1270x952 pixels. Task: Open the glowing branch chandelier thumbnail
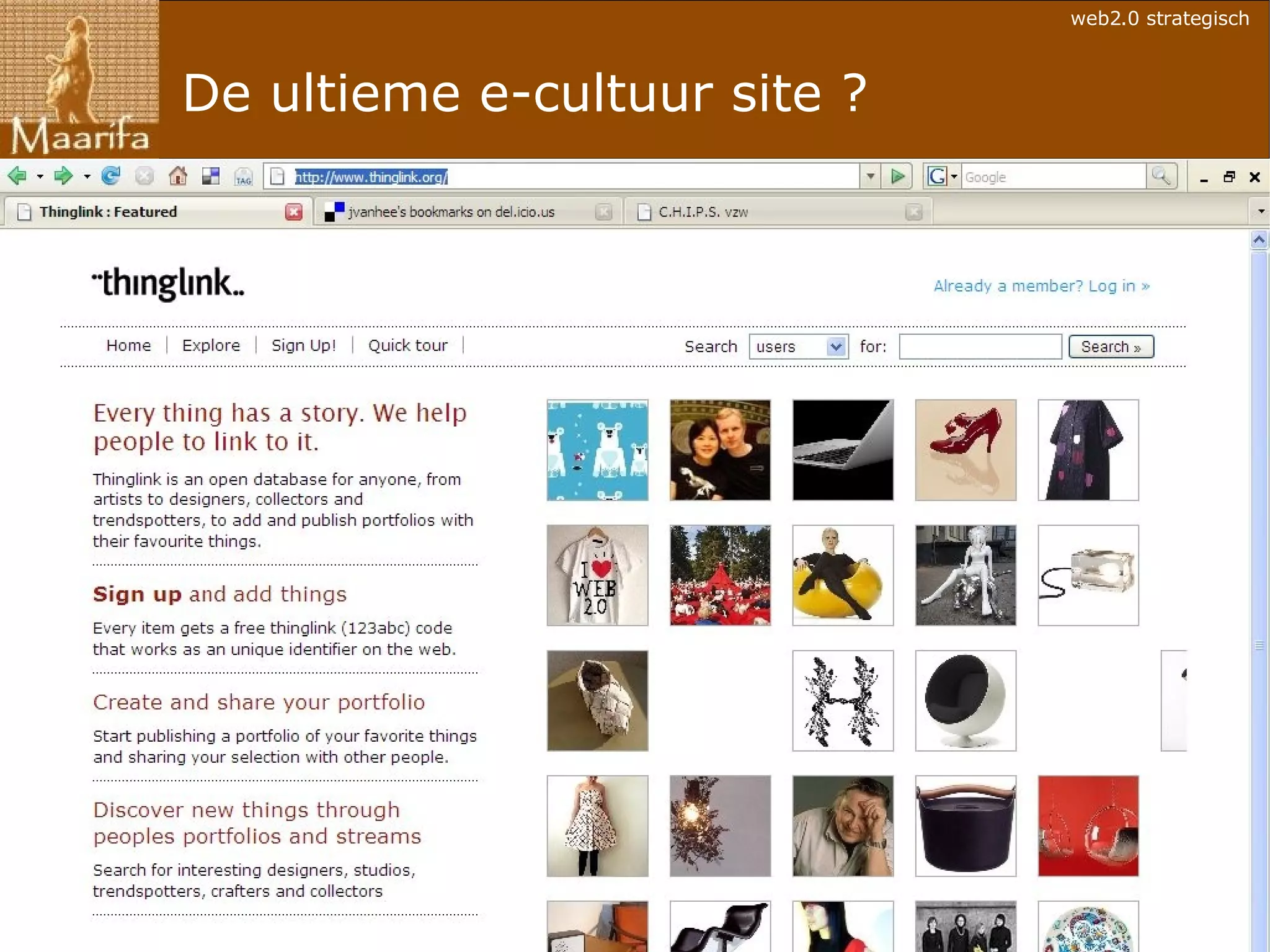click(720, 826)
